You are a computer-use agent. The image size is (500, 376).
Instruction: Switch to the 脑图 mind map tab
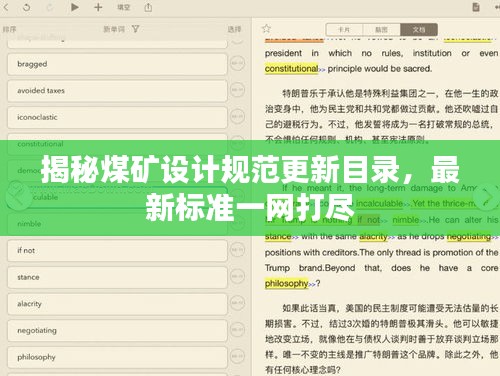381,30
